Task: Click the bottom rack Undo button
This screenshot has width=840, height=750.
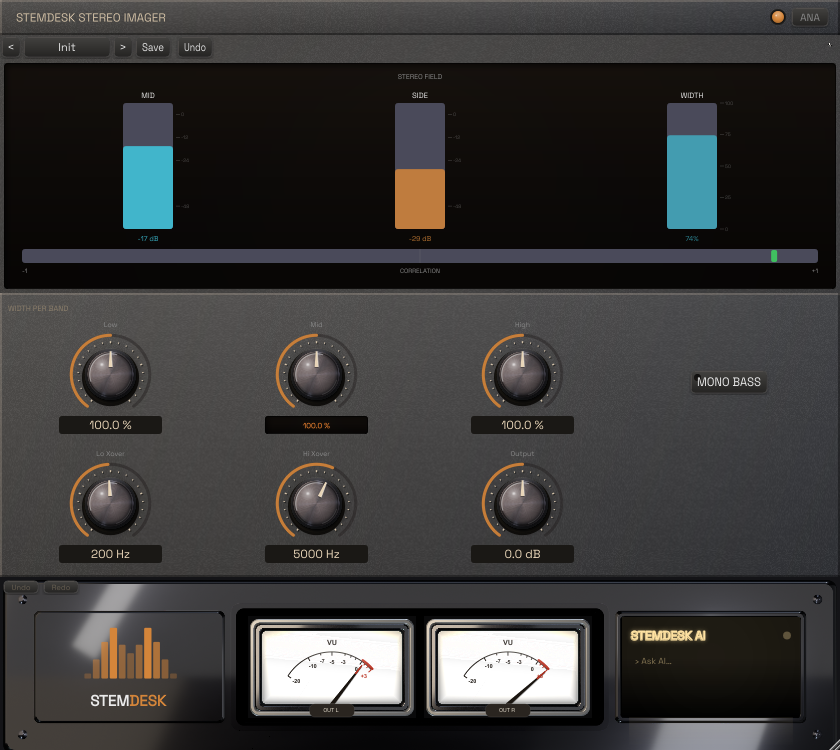Action: (x=21, y=587)
